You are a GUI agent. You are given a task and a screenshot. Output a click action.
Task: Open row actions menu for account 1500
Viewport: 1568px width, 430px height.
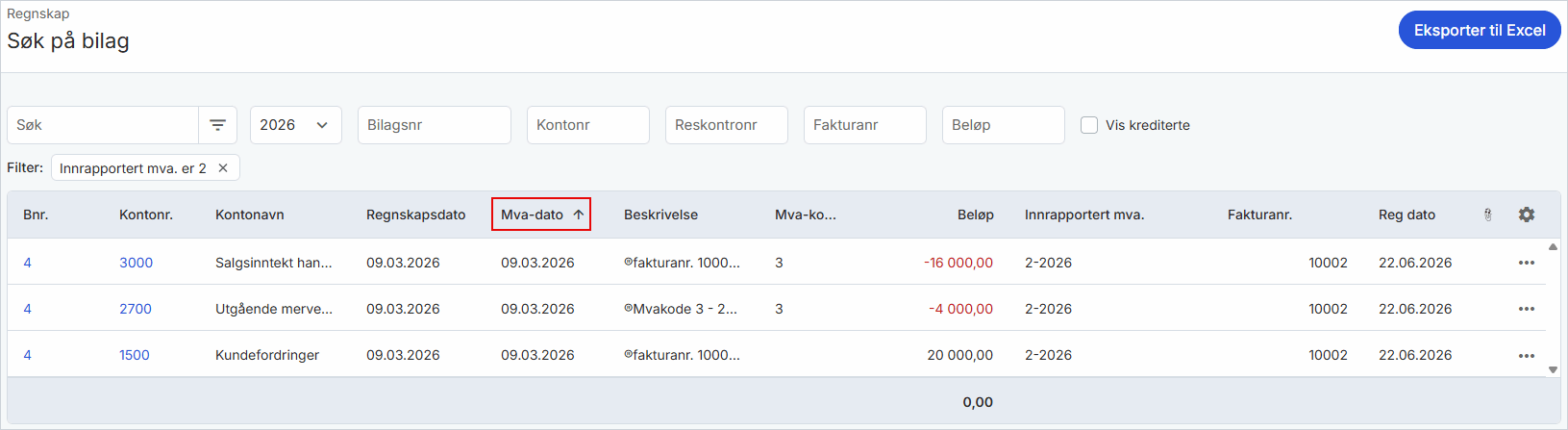1527,355
